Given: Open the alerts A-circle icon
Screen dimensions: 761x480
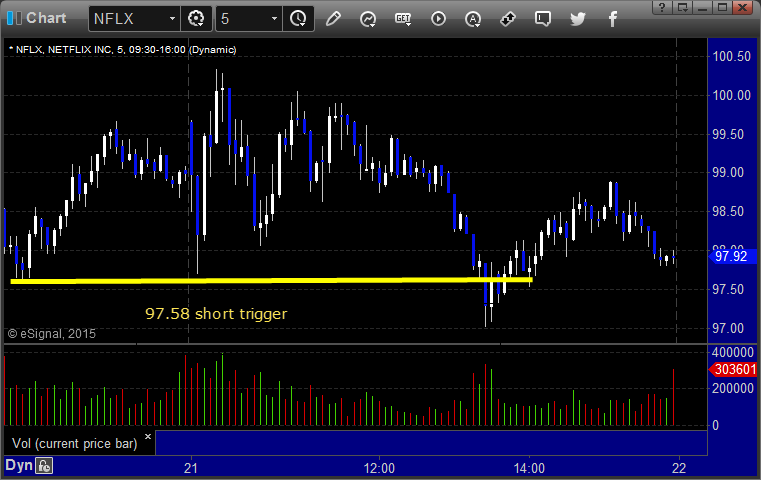Looking at the screenshot, I should 473,19.
